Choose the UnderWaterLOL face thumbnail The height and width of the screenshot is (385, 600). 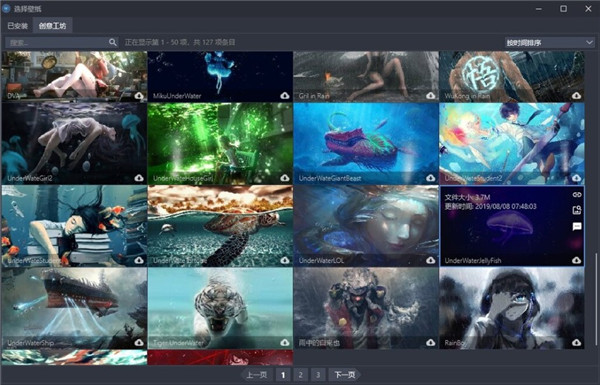366,226
